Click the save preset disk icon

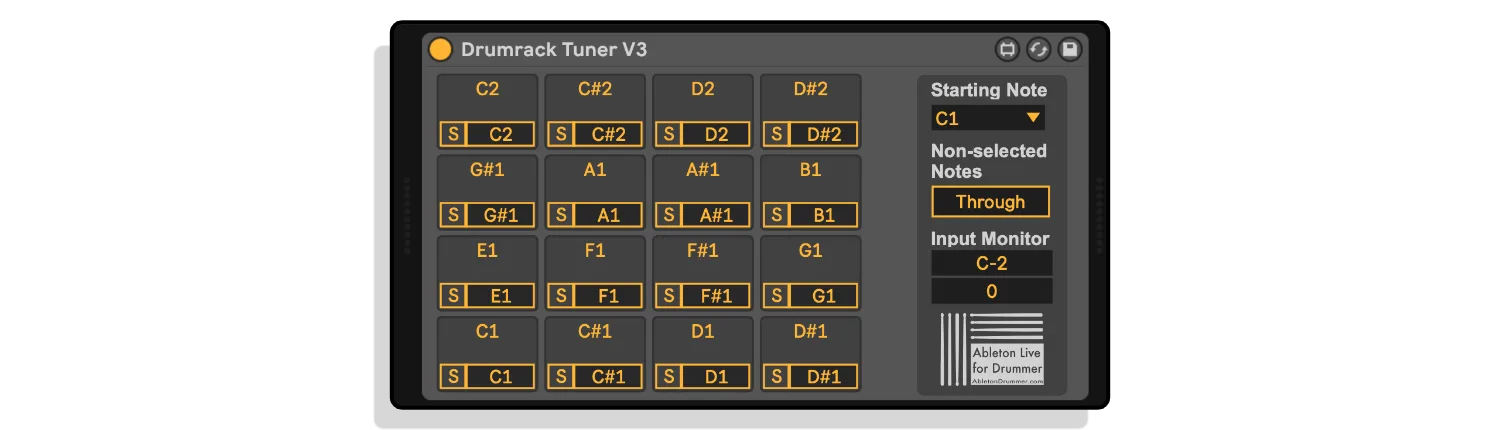[x=1070, y=49]
